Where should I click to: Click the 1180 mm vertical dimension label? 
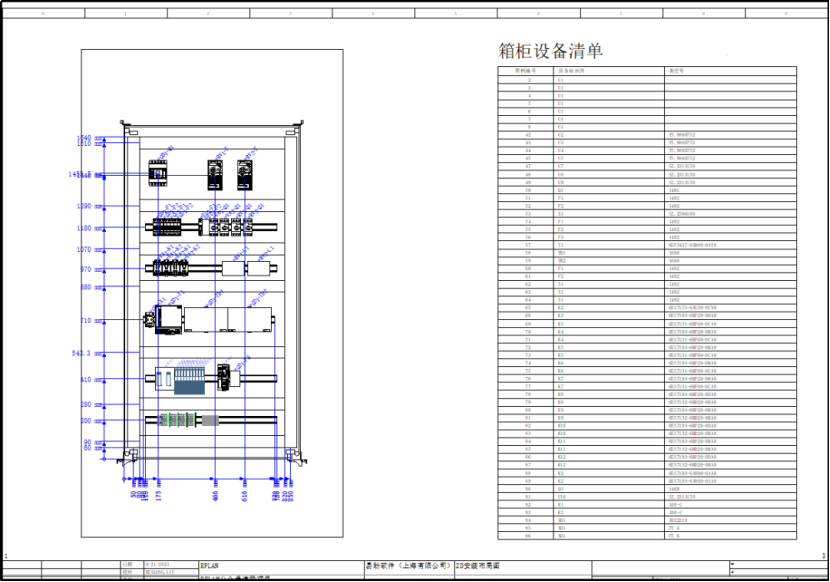click(x=89, y=228)
